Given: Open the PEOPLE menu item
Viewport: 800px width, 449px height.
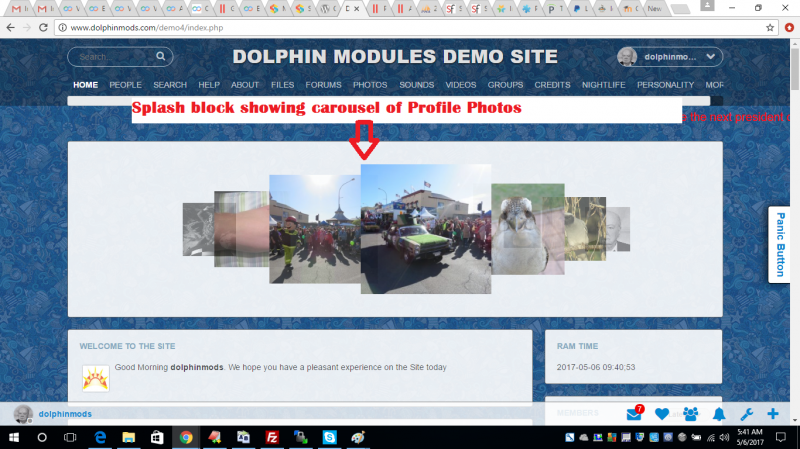Looking at the screenshot, I should click(x=126, y=85).
